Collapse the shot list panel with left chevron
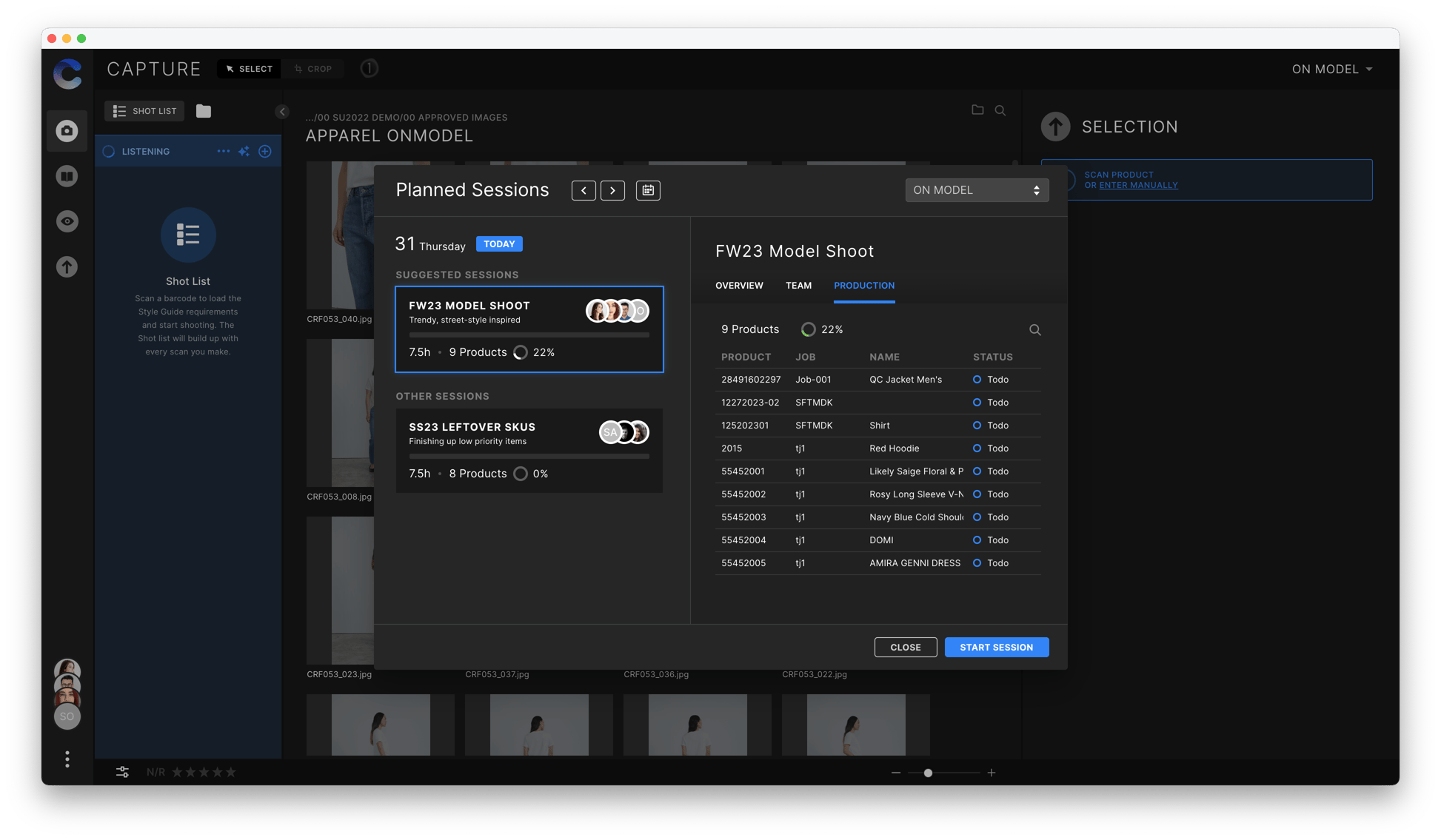Screen dimensions: 1441x840 281,111
